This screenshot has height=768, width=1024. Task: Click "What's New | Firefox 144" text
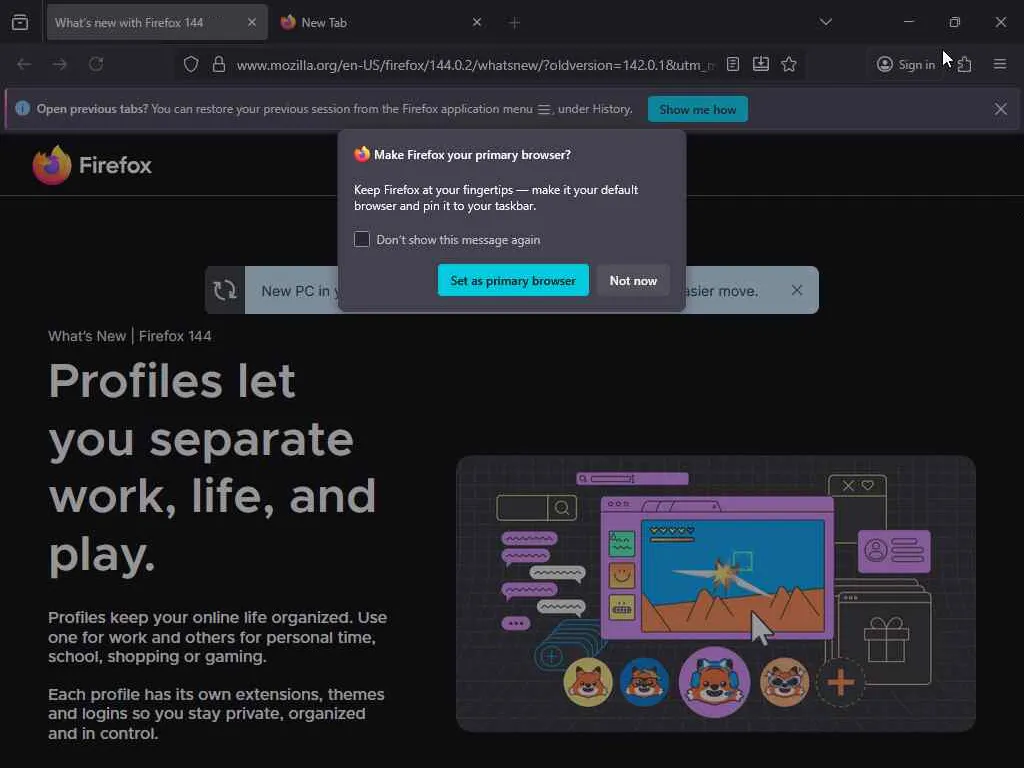(129, 336)
